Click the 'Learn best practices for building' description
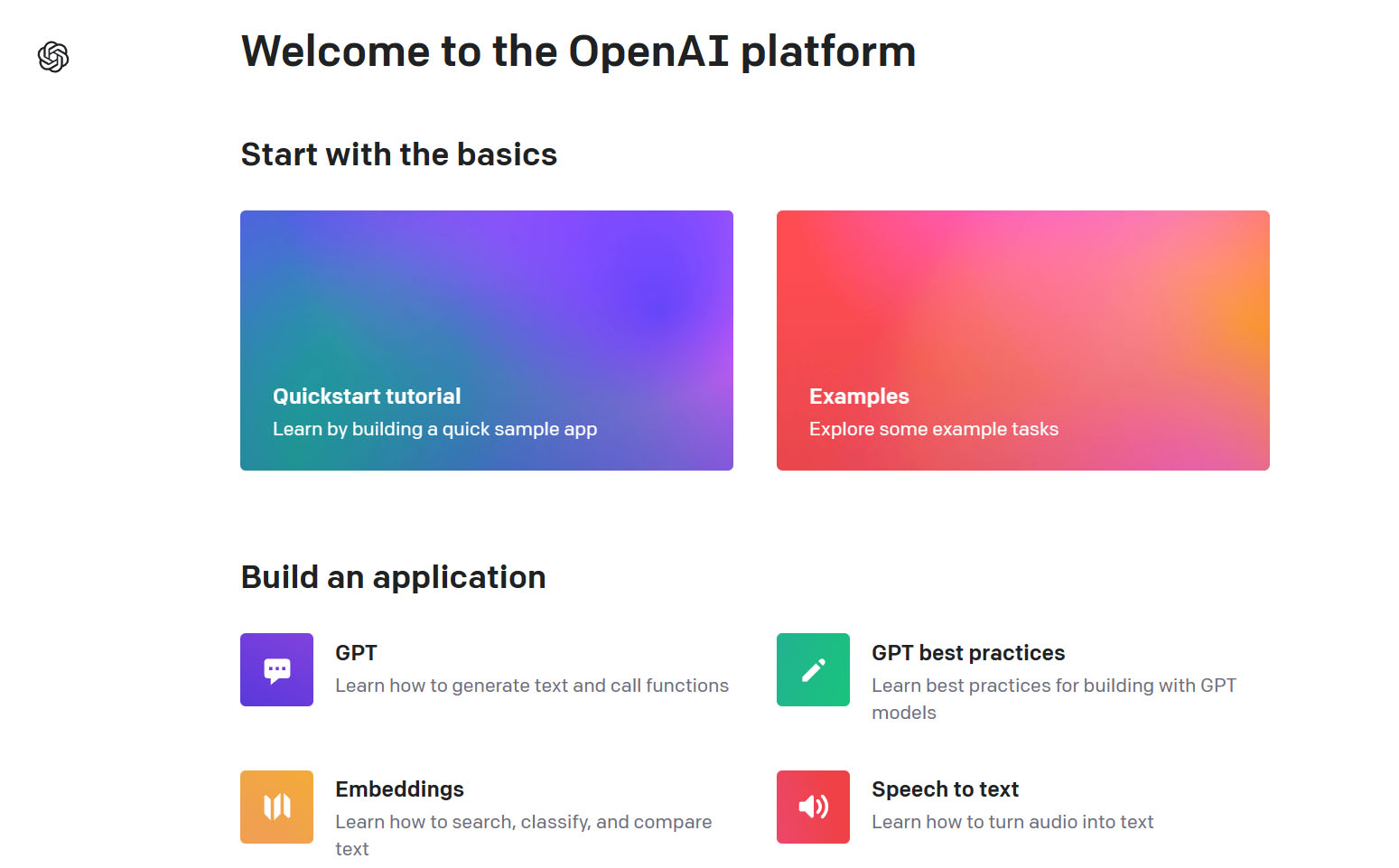This screenshot has height=868, width=1399. click(x=1053, y=686)
